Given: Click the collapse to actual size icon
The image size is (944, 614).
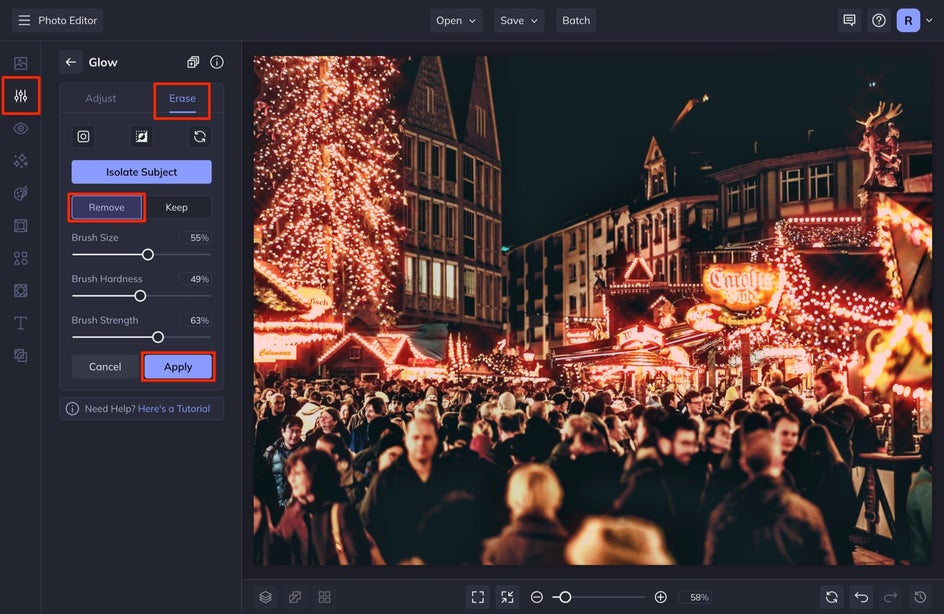Looking at the screenshot, I should pyautogui.click(x=508, y=597).
